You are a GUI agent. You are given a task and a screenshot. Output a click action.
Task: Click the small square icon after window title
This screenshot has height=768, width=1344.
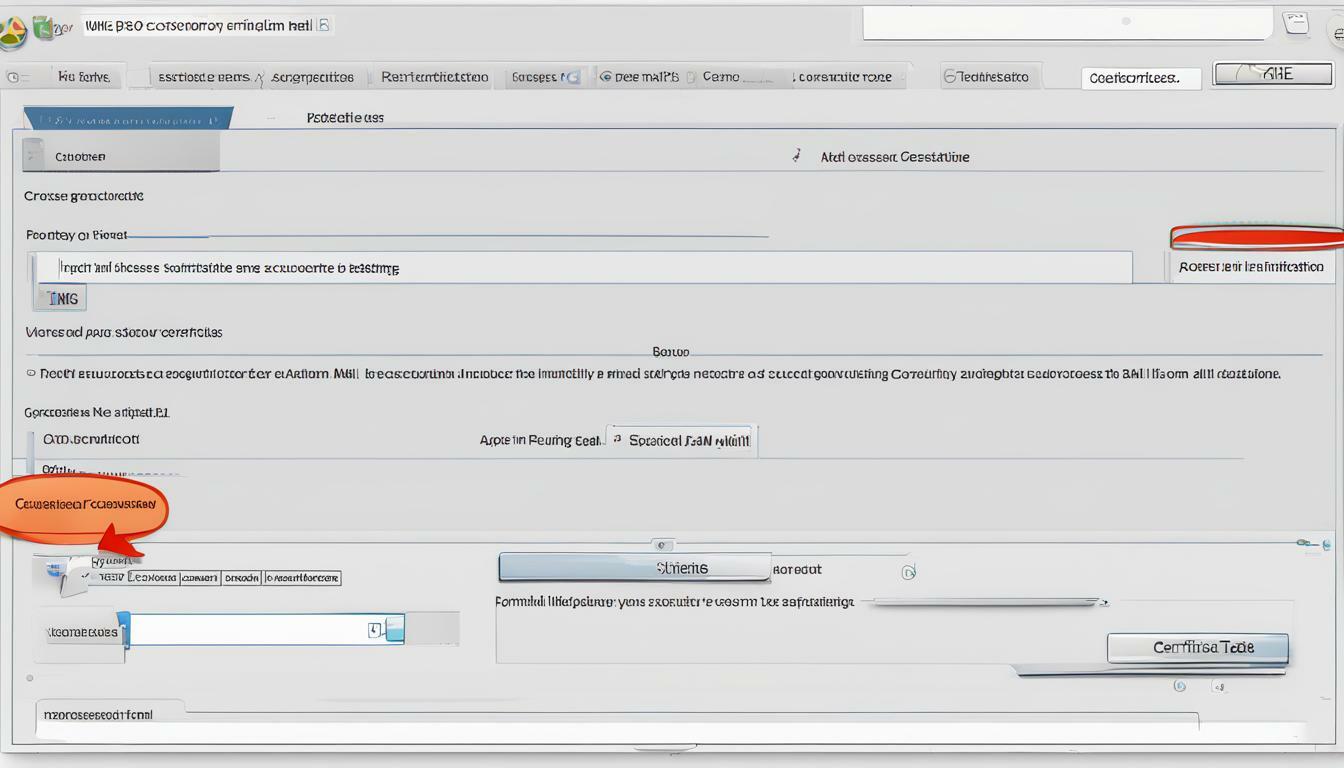coord(323,25)
